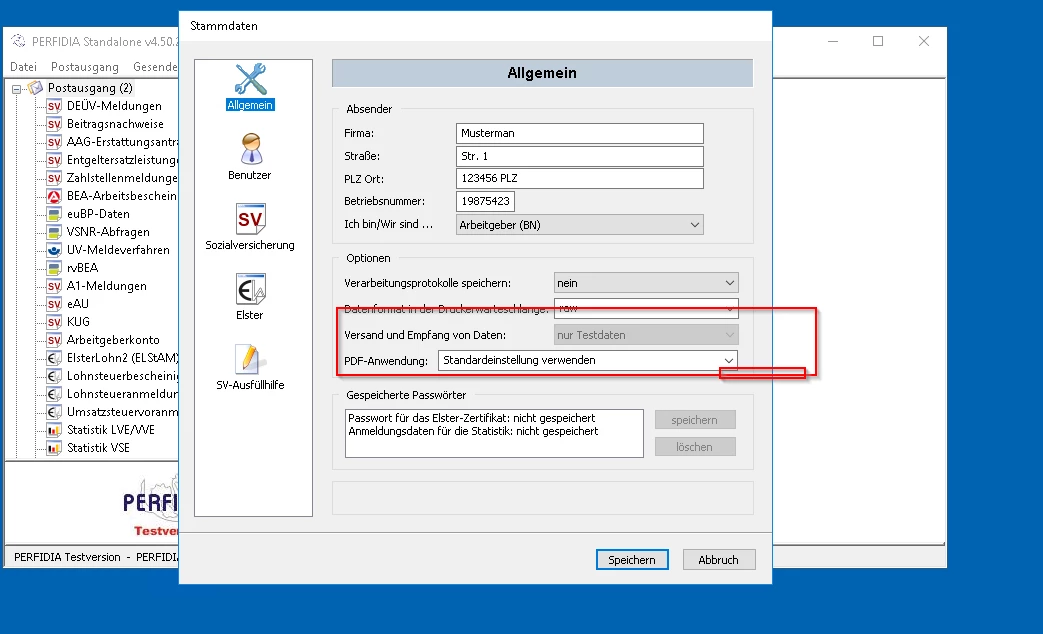Select VSNR-Abfragen in the tree

(x=108, y=232)
